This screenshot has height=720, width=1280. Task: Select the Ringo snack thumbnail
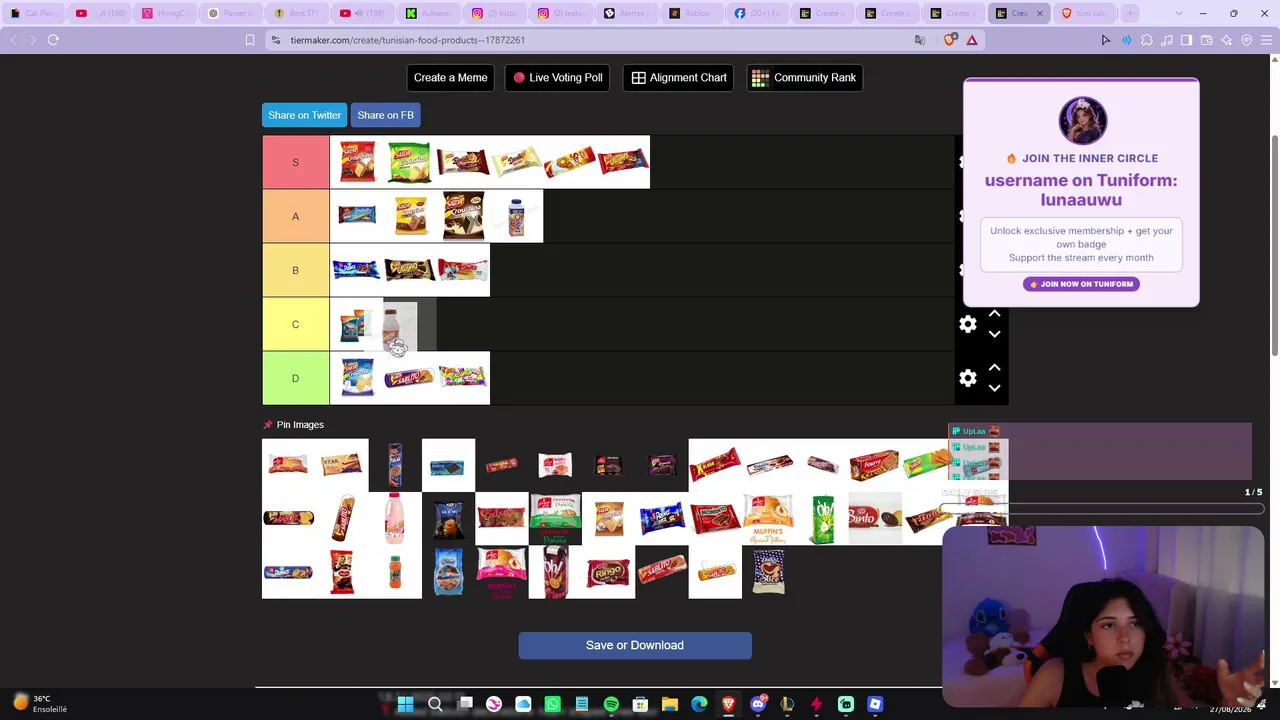[608, 572]
